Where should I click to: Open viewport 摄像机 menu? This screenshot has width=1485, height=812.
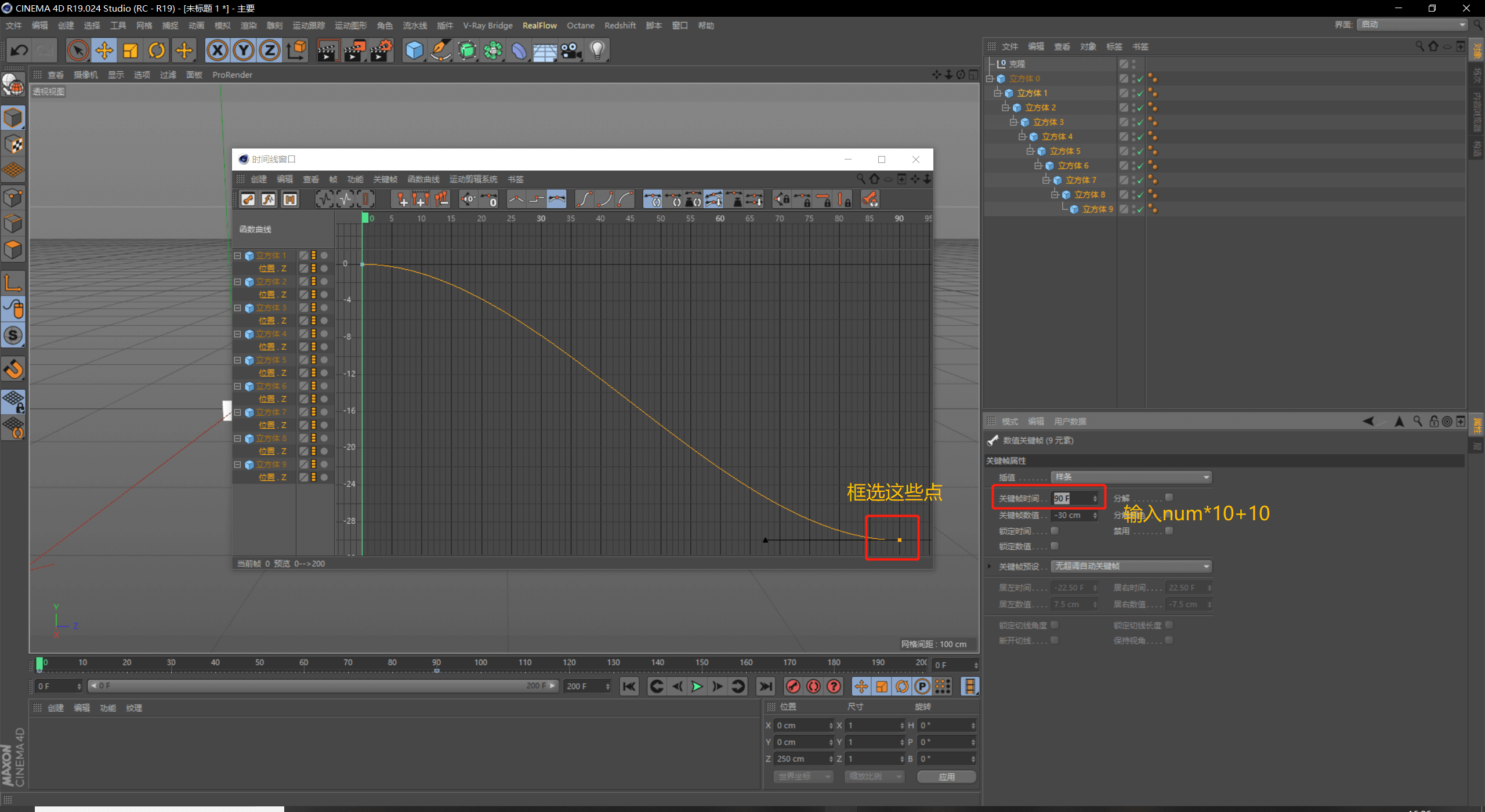pos(86,75)
